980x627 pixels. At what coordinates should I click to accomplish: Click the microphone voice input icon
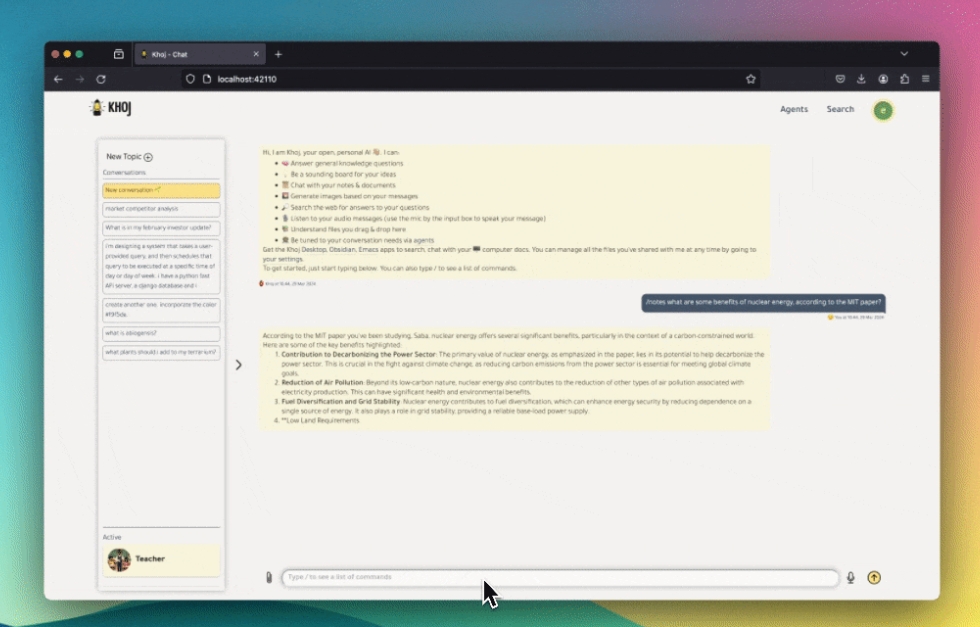click(x=851, y=577)
